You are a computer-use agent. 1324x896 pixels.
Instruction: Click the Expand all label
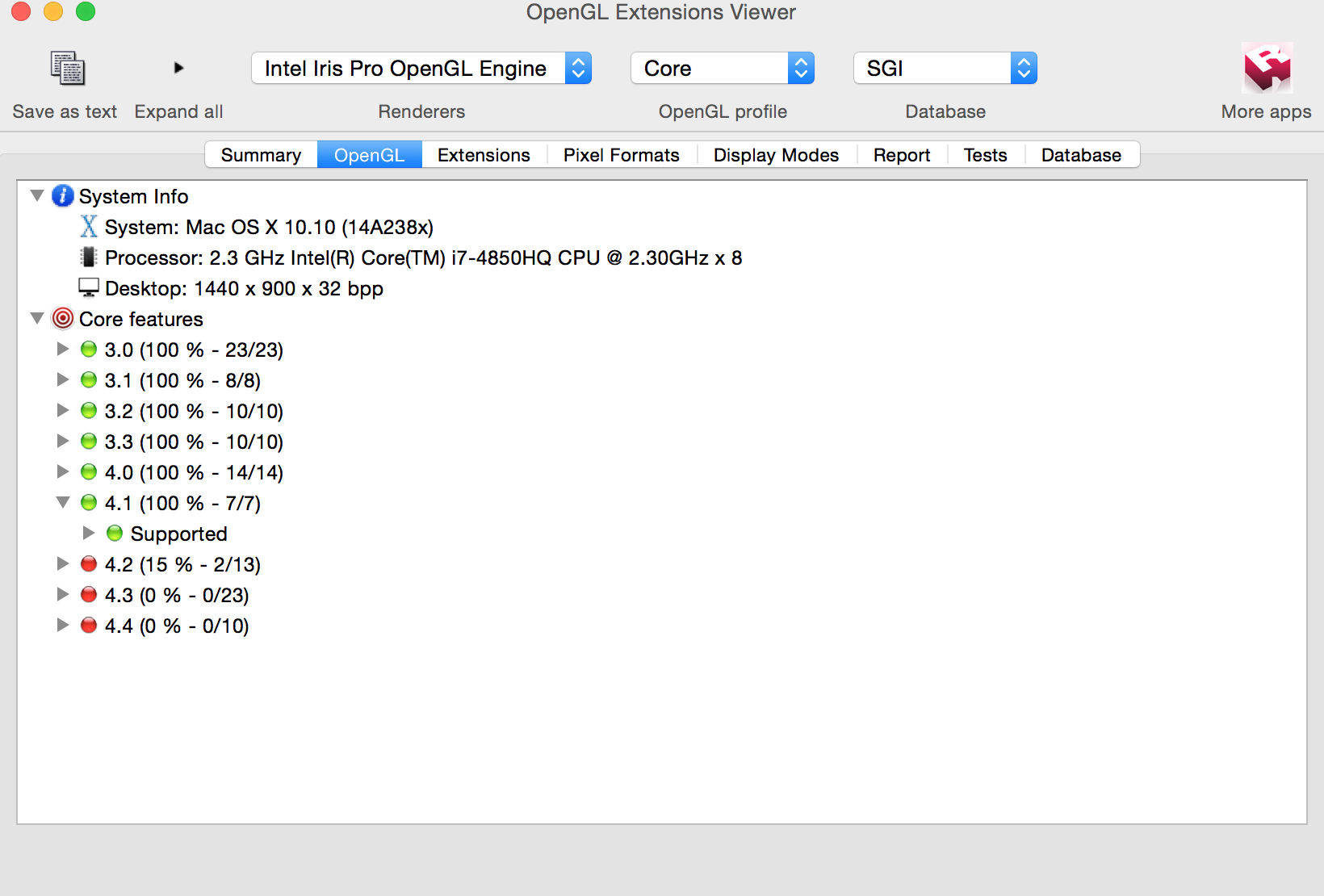(x=179, y=111)
